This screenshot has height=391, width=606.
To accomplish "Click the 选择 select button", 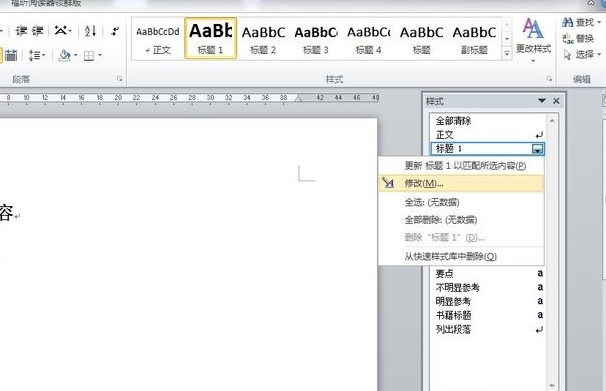I will (x=582, y=54).
